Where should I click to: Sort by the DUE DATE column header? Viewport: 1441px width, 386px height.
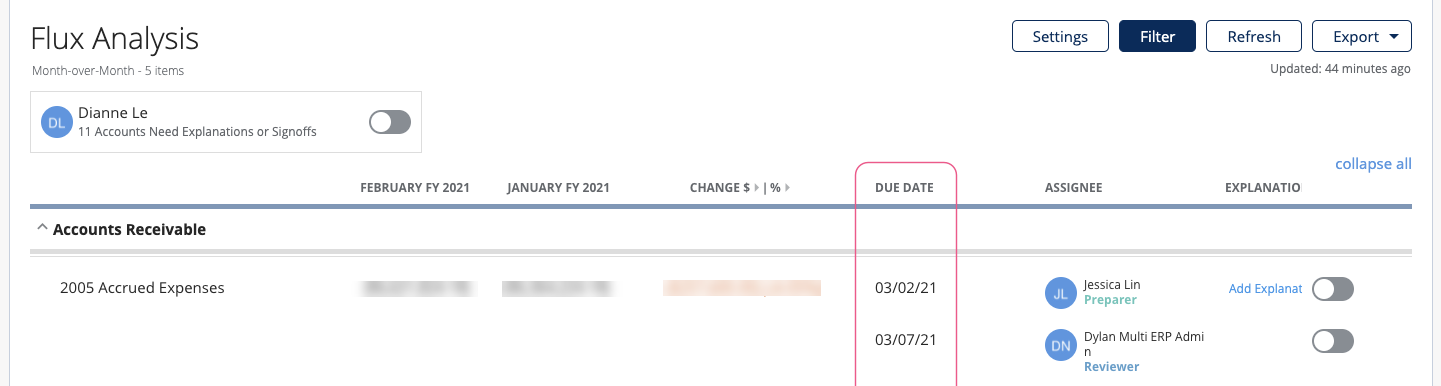(904, 188)
